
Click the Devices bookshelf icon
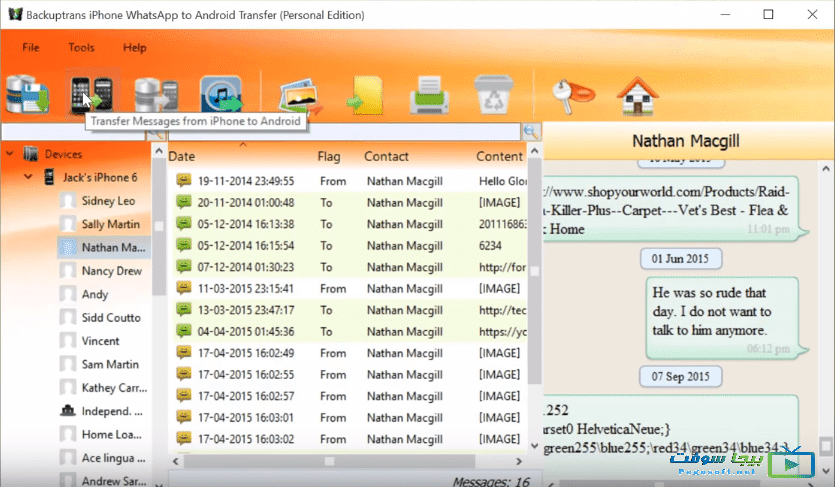(31, 154)
